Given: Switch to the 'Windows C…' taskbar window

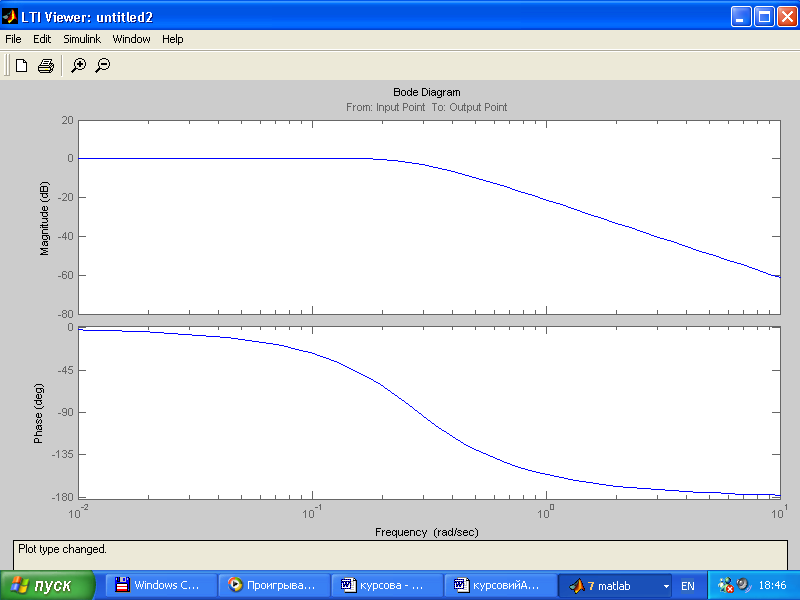Looking at the screenshot, I should [x=161, y=585].
